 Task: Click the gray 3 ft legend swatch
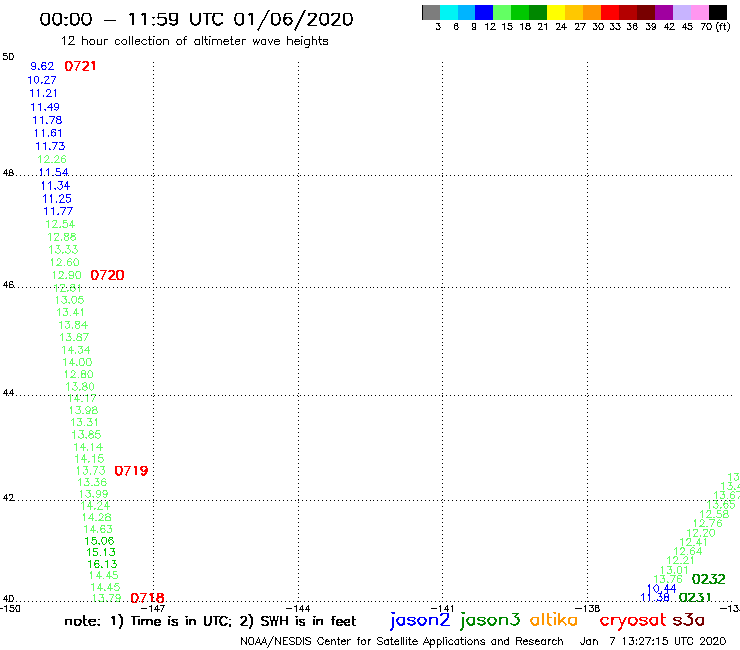point(431,12)
